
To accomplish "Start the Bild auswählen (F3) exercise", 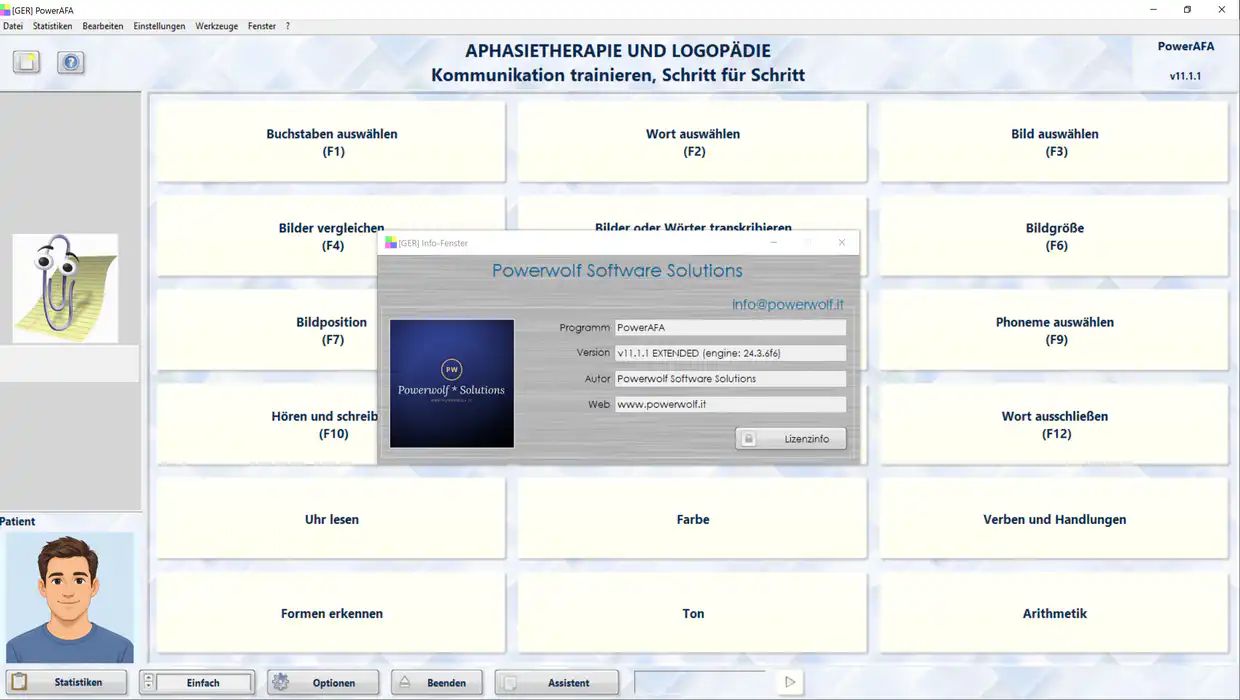I will 1054,142.
